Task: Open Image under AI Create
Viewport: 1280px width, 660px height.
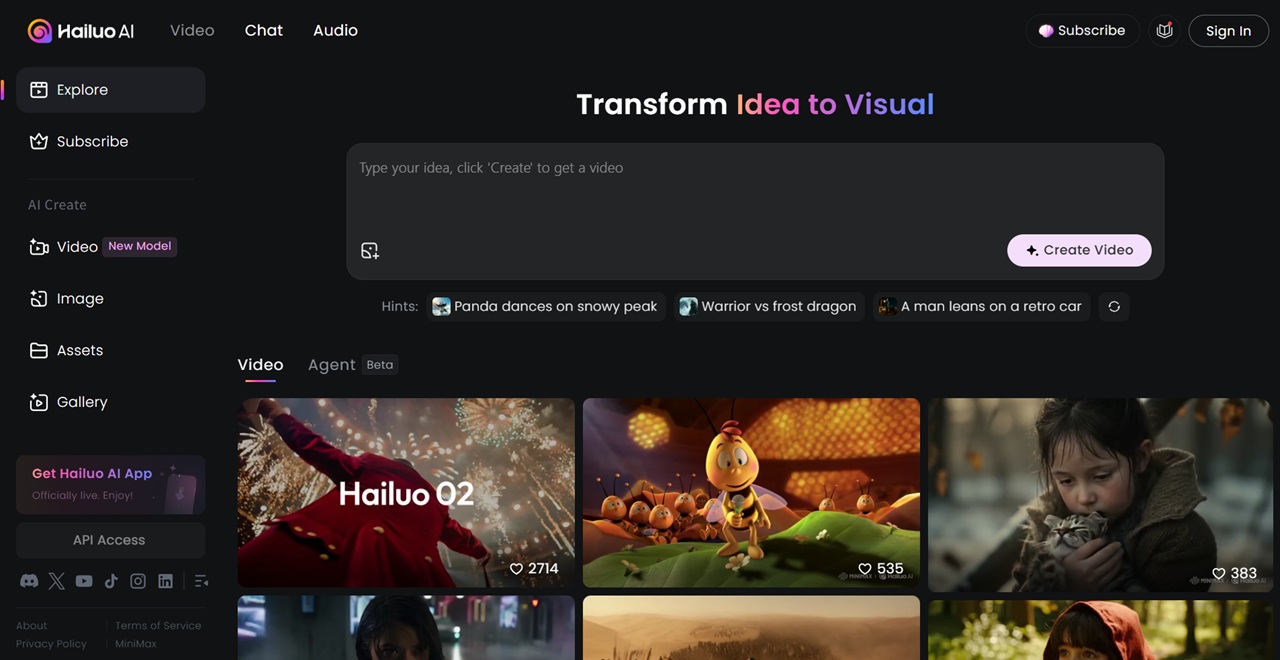Action: click(111, 299)
